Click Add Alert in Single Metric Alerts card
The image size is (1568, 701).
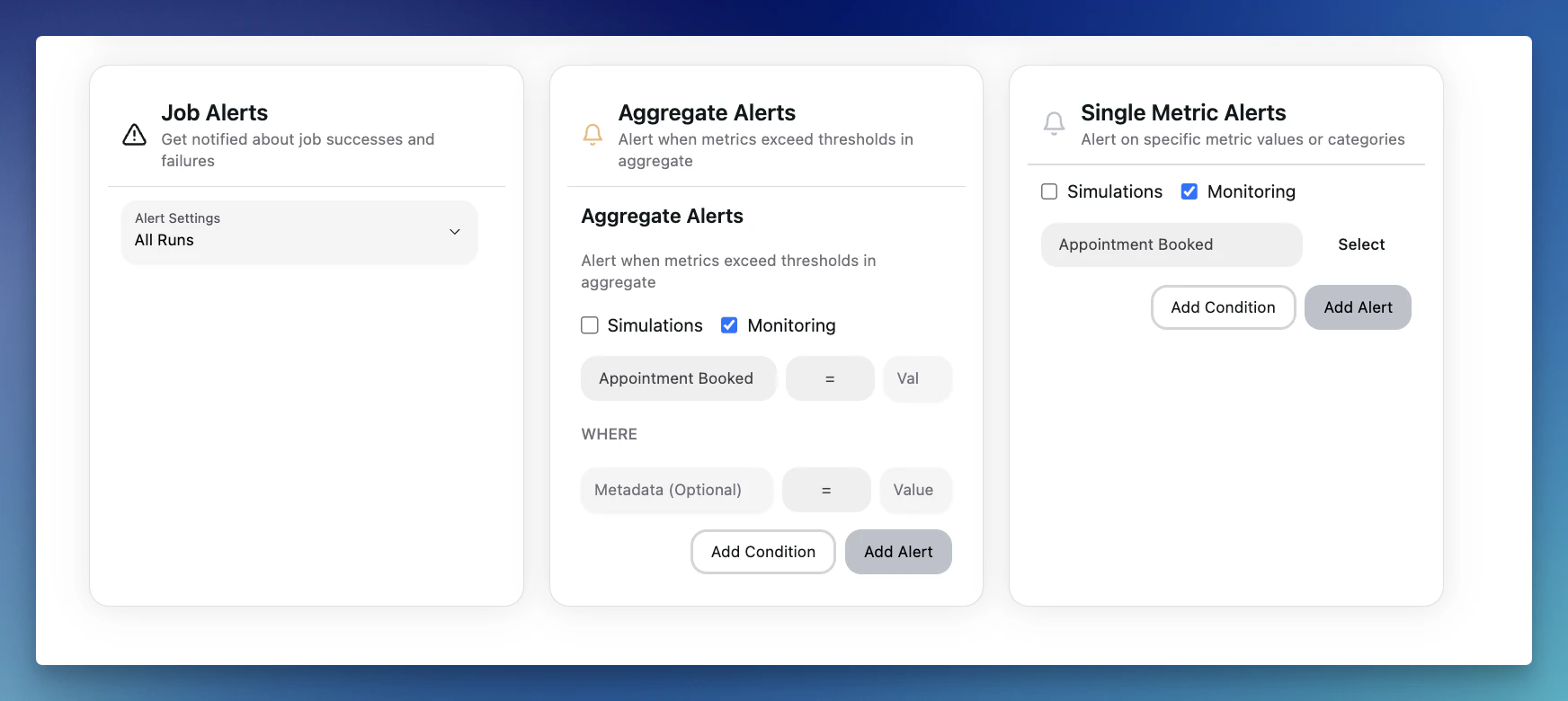click(x=1358, y=307)
